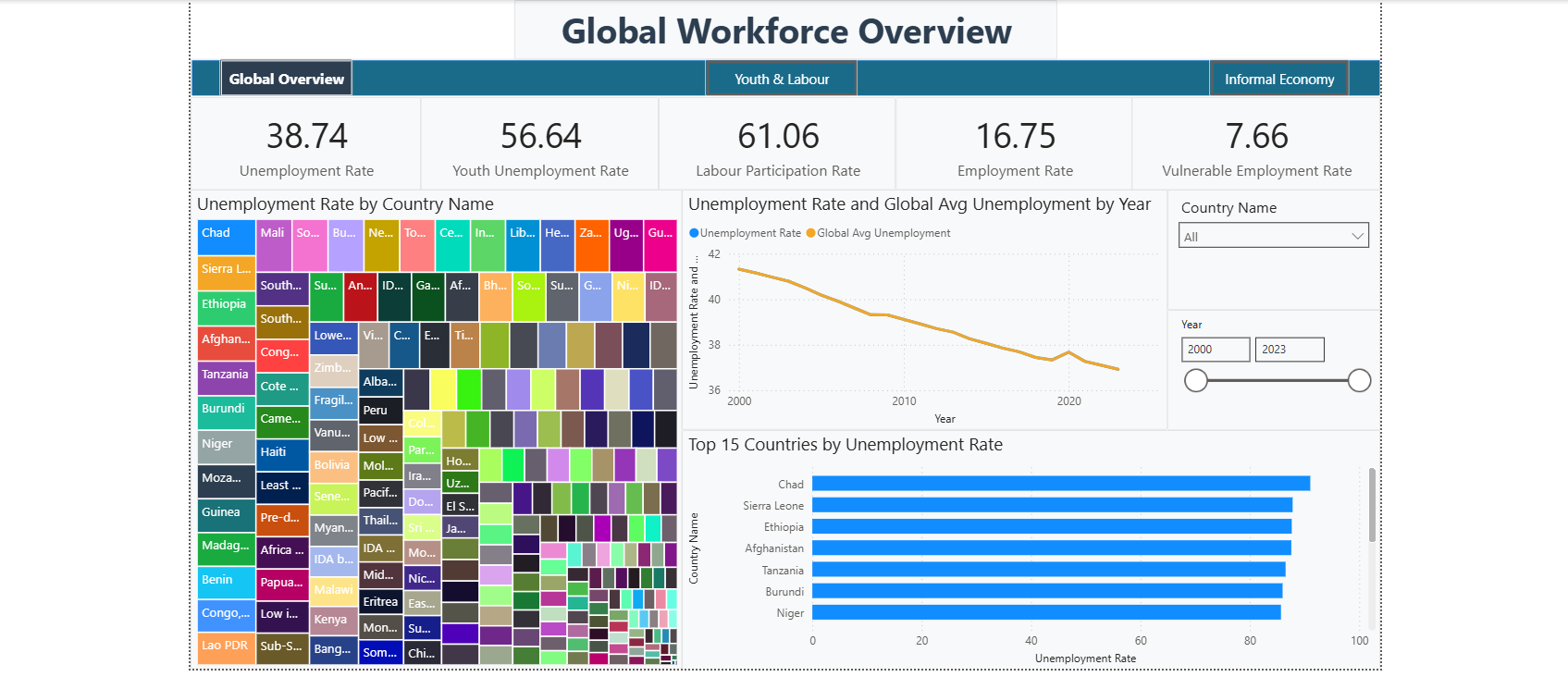Click the Haiti treemap tile
This screenshot has width=1568, height=677.
283,455
